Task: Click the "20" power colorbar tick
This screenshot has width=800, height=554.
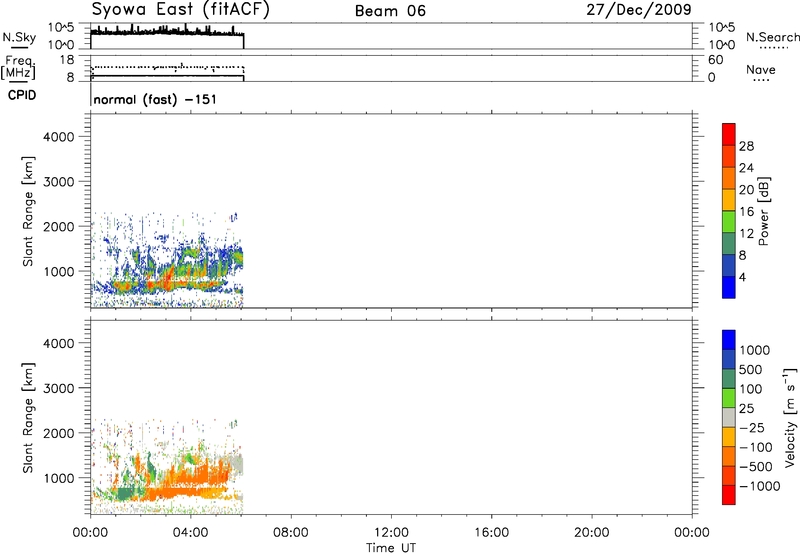Action: (746, 190)
